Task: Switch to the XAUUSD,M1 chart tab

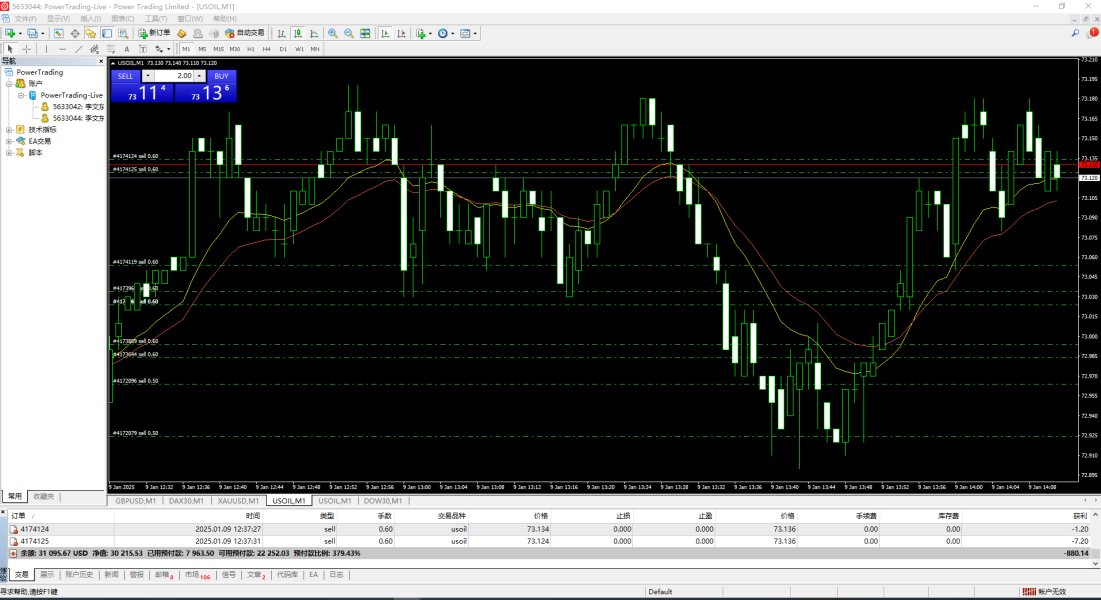Action: [x=239, y=500]
